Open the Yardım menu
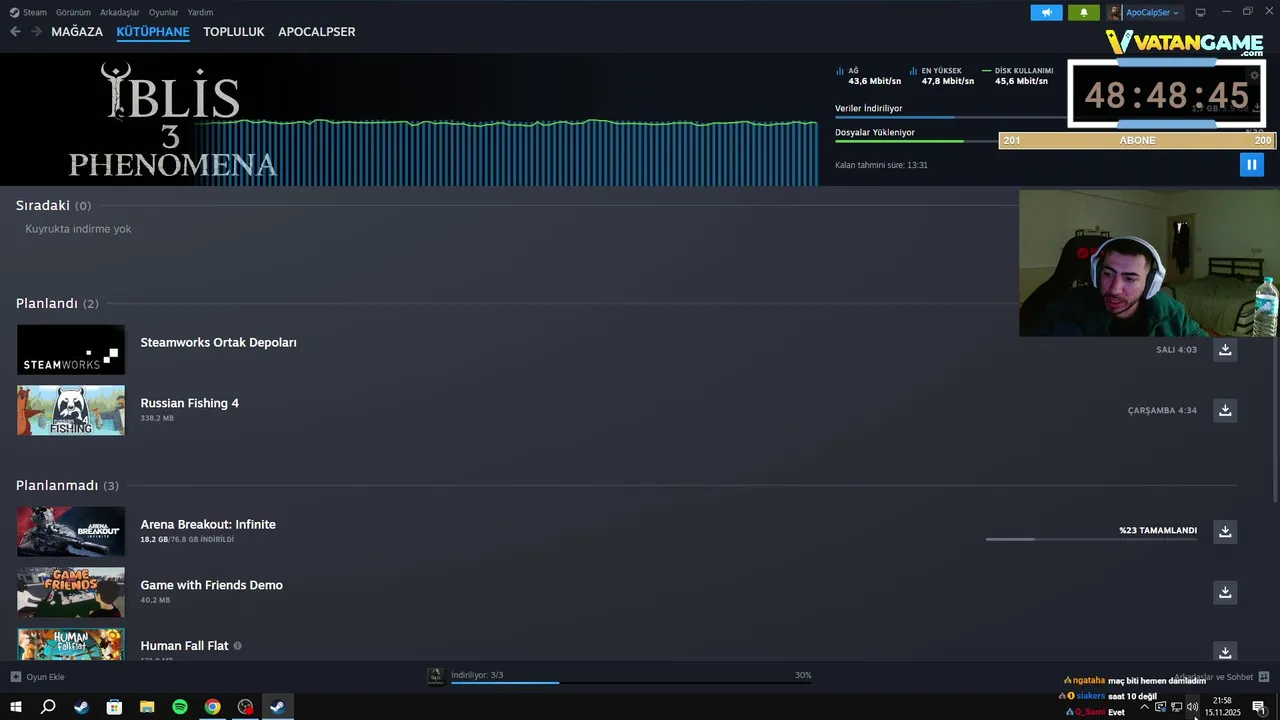Image resolution: width=1280 pixels, height=720 pixels. [x=200, y=13]
